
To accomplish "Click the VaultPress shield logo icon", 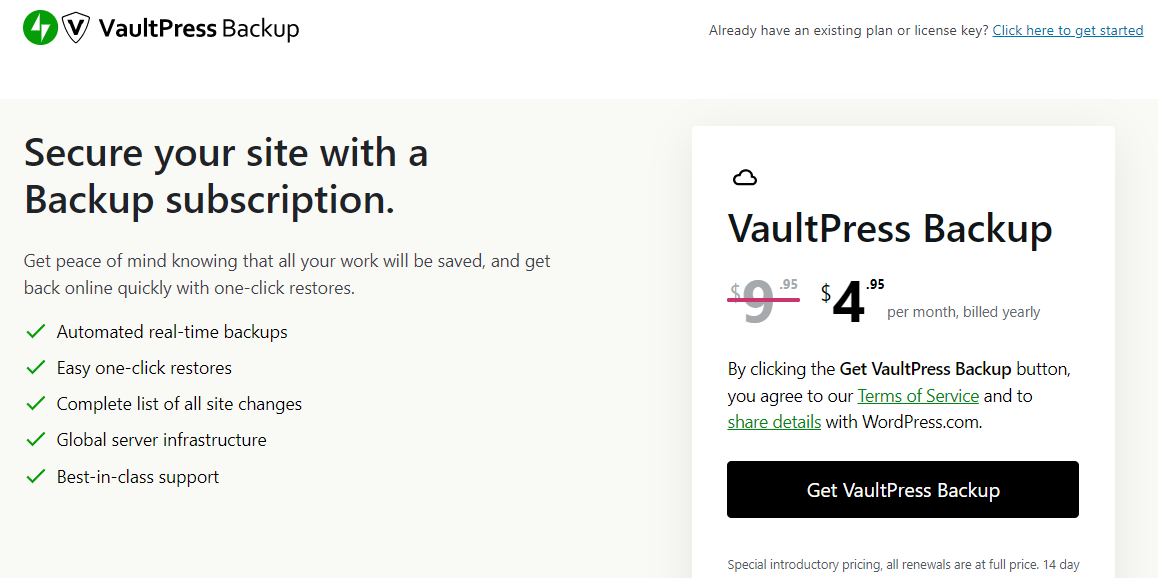I will coord(75,28).
